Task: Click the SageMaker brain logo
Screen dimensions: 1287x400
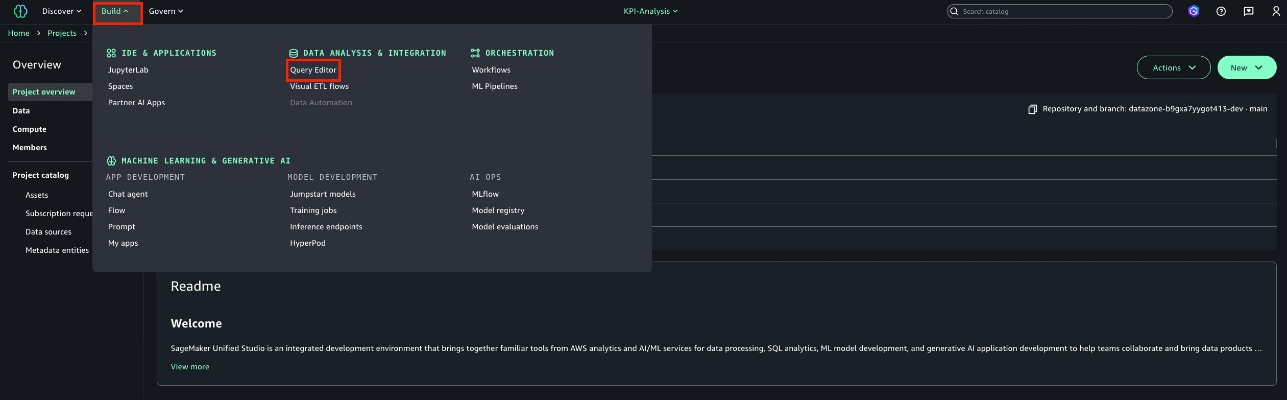Action: 20,11
